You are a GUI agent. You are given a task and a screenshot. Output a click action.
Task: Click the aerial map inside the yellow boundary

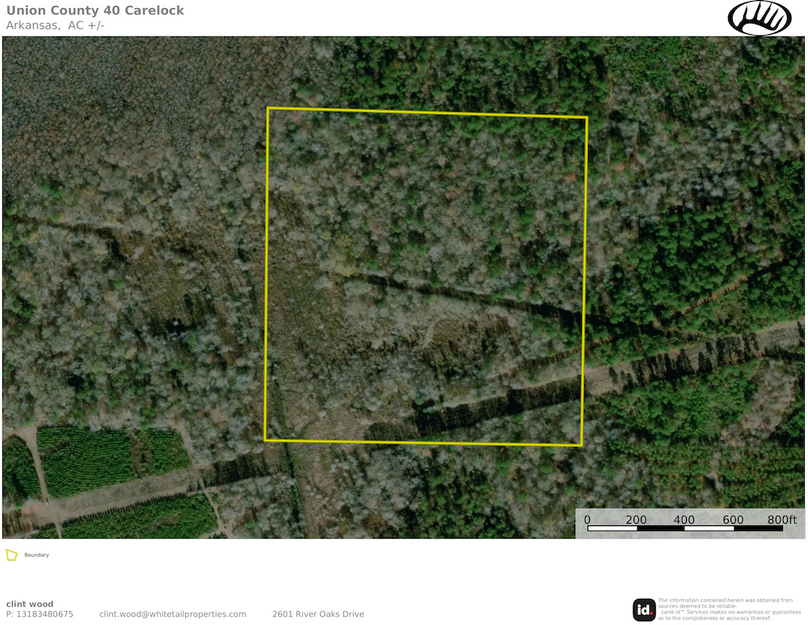(426, 277)
